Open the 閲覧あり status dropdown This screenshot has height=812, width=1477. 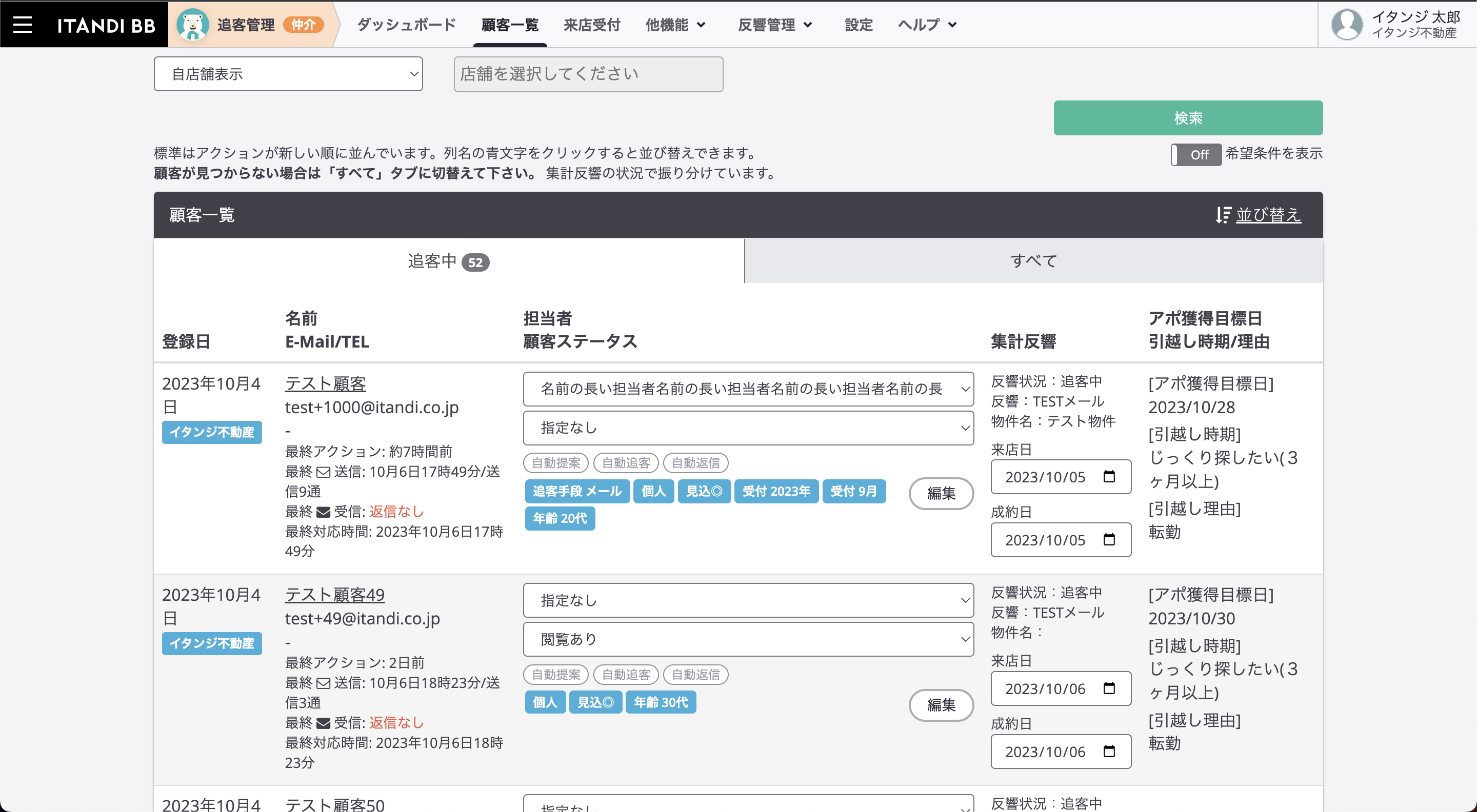[748, 639]
